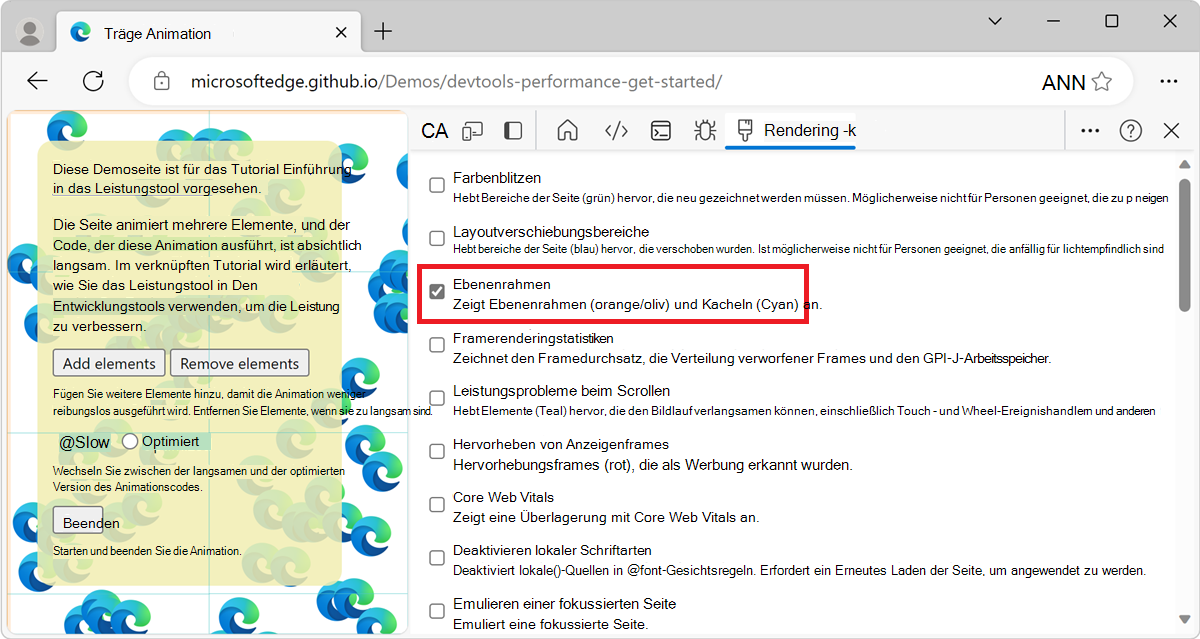Expand the tab search chevron in title bar

pos(995,21)
